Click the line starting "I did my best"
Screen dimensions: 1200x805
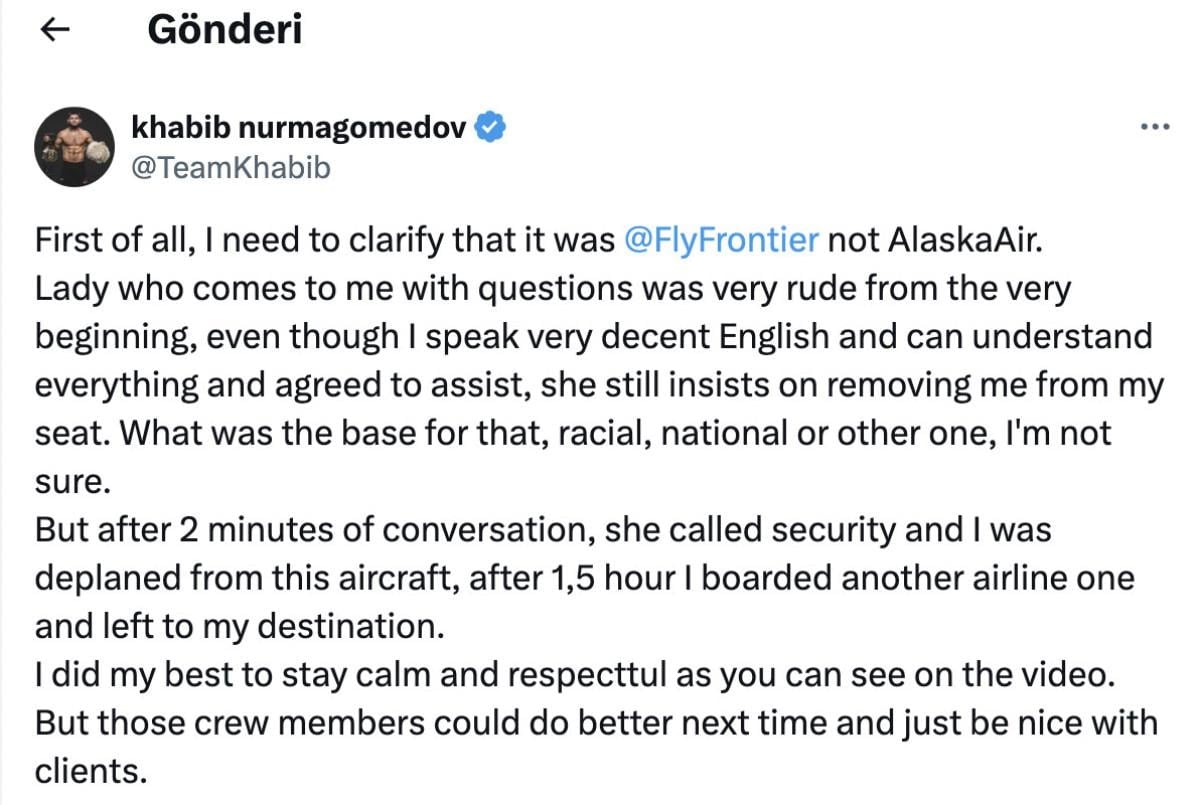click(574, 674)
